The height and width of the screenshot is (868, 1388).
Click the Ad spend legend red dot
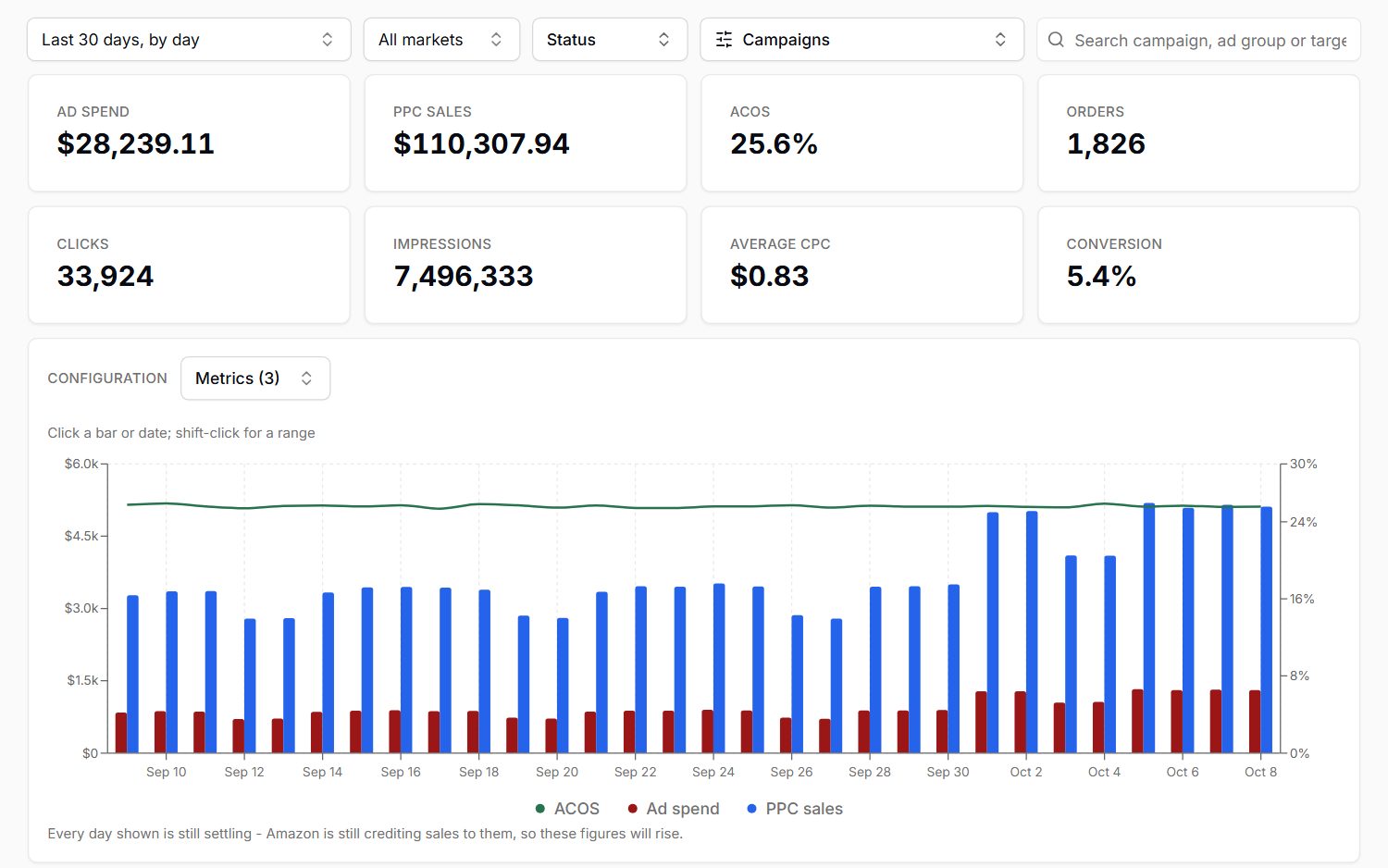pyautogui.click(x=633, y=809)
